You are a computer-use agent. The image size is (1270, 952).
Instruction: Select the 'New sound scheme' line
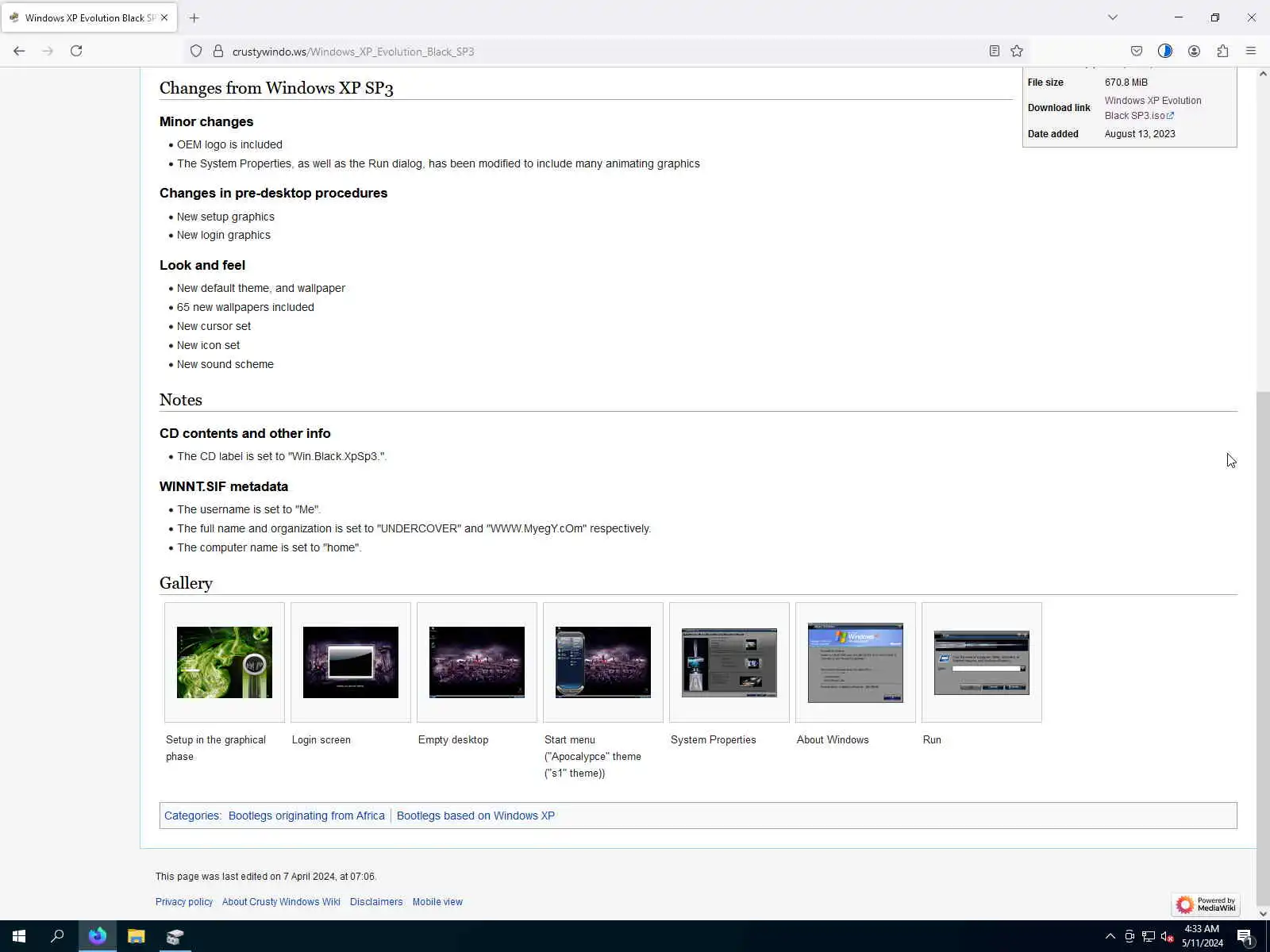click(x=225, y=364)
